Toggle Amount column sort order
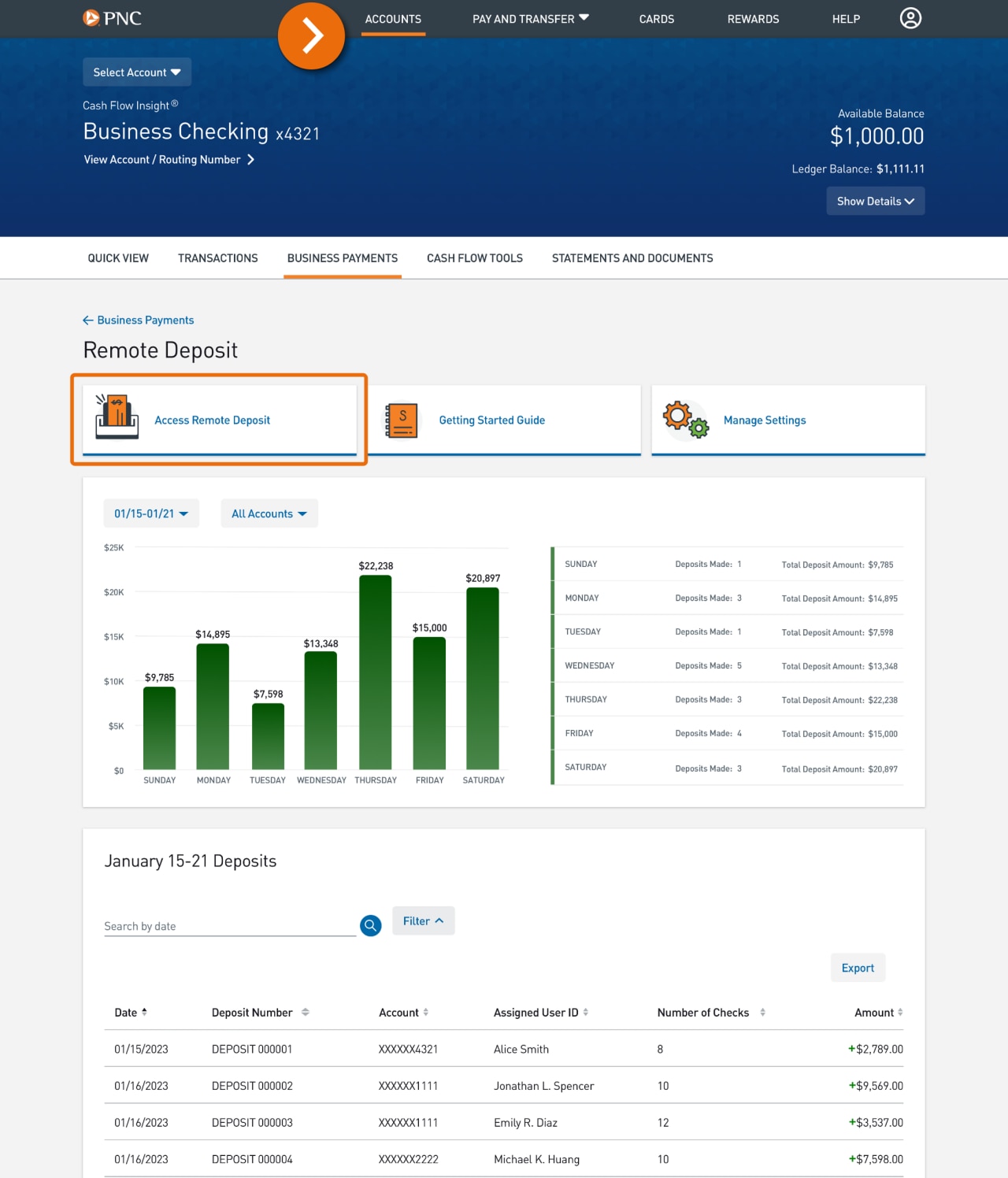This screenshot has width=1008, height=1178. (x=899, y=1012)
